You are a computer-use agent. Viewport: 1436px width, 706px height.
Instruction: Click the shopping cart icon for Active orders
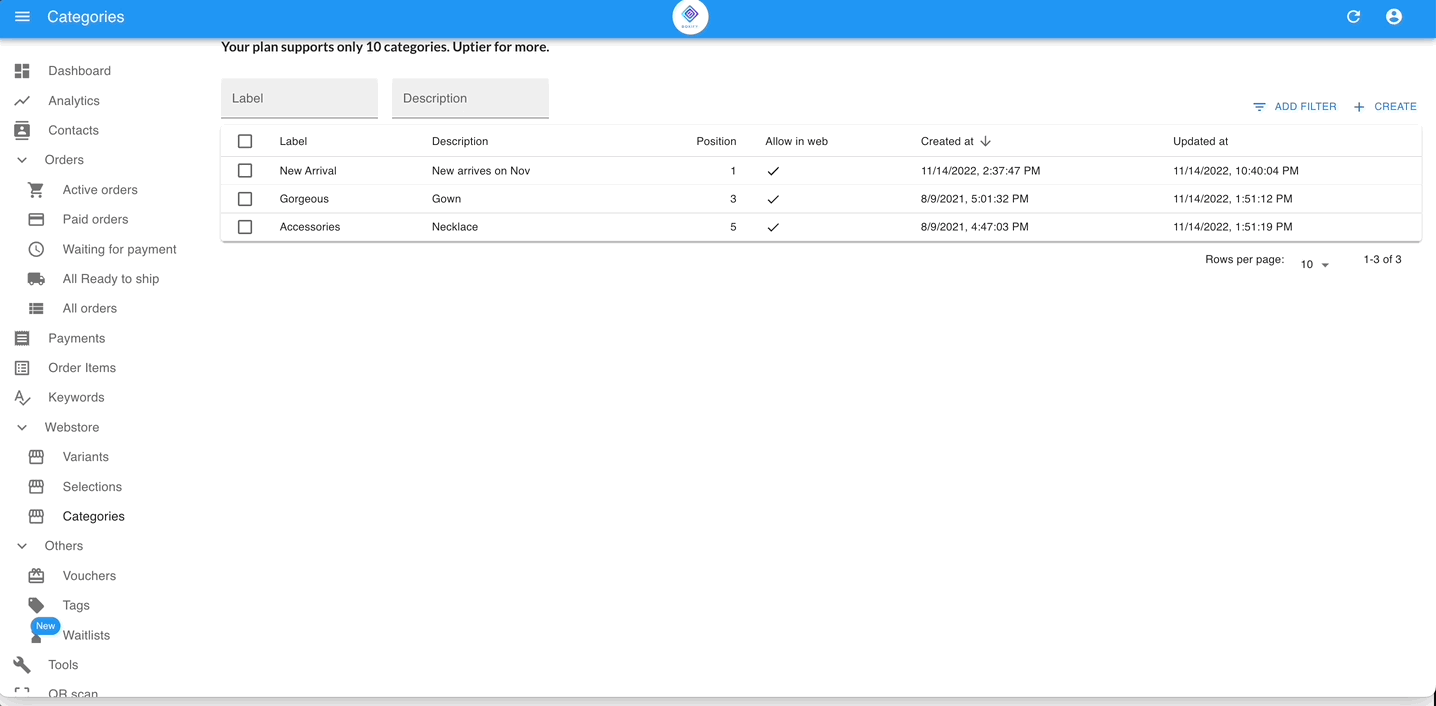coord(35,189)
